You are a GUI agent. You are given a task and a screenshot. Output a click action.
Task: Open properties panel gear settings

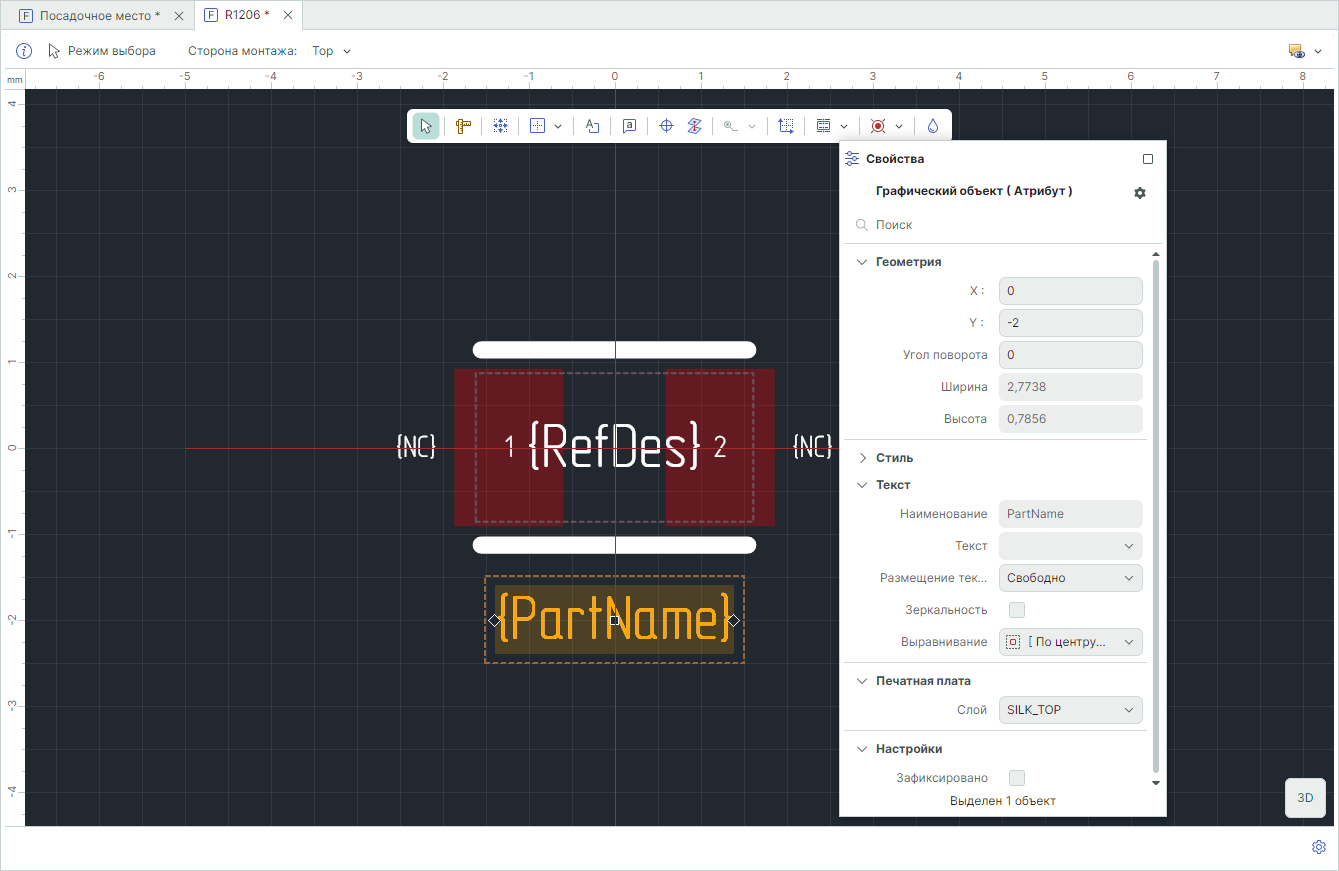pos(1139,192)
